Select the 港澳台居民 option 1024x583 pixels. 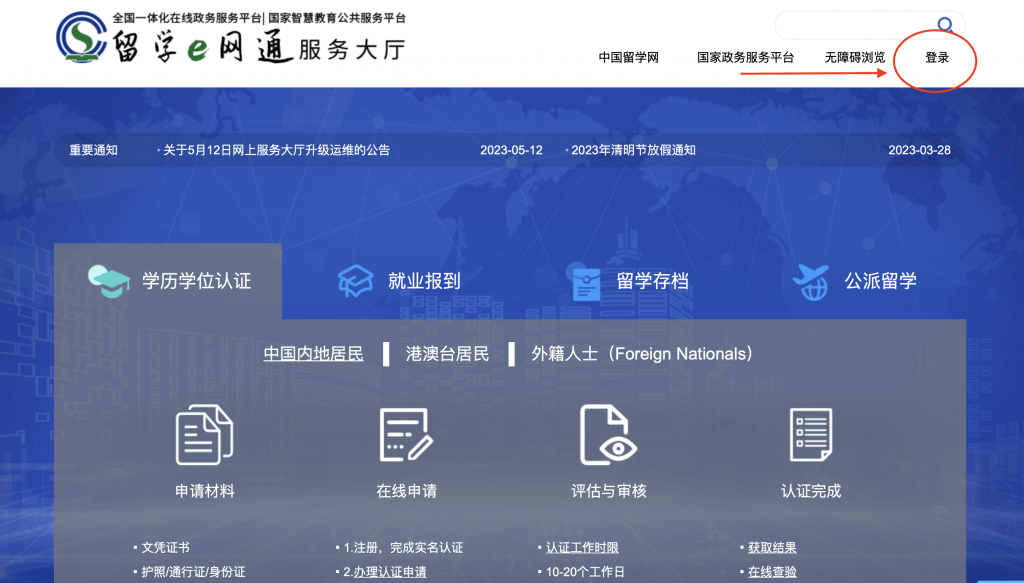(x=447, y=354)
